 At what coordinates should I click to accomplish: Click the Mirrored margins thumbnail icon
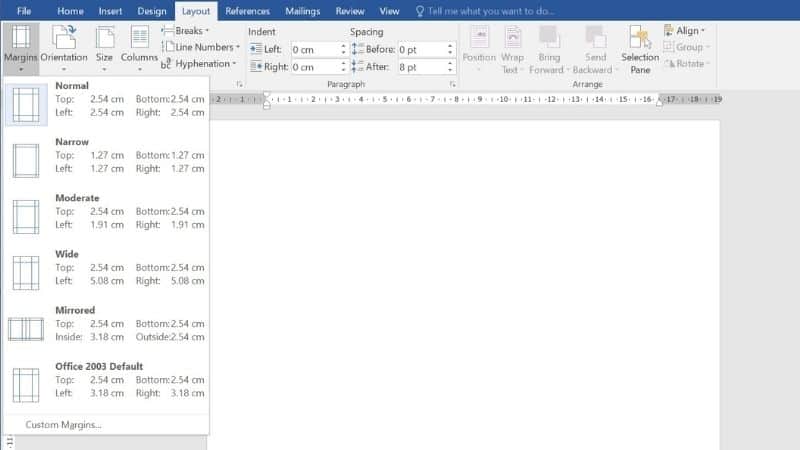point(26,329)
